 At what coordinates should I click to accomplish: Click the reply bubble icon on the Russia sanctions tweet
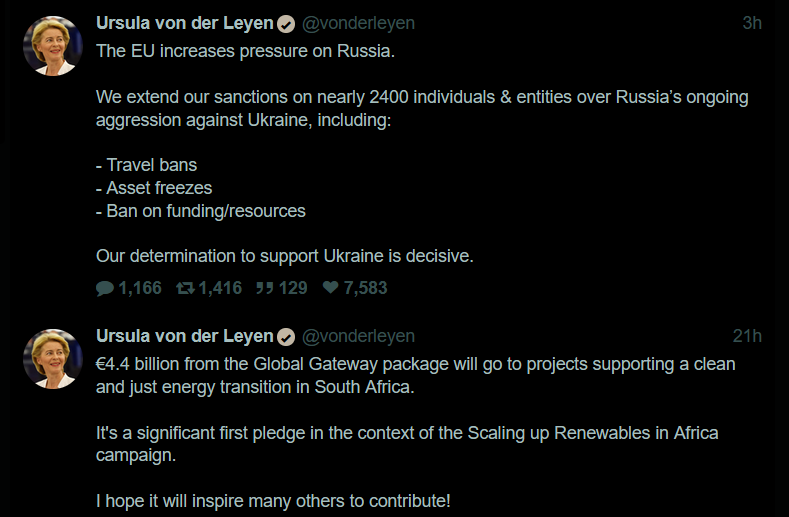pyautogui.click(x=105, y=288)
